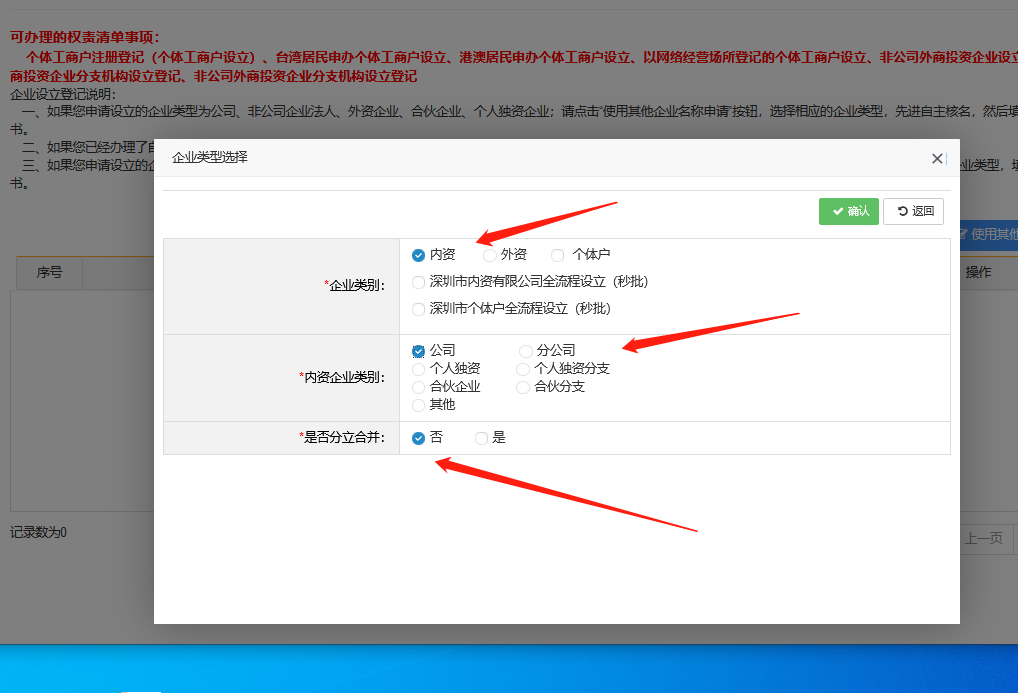The width and height of the screenshot is (1018, 693).
Task: Click the 是否分立合并 field label
Action: [341, 438]
